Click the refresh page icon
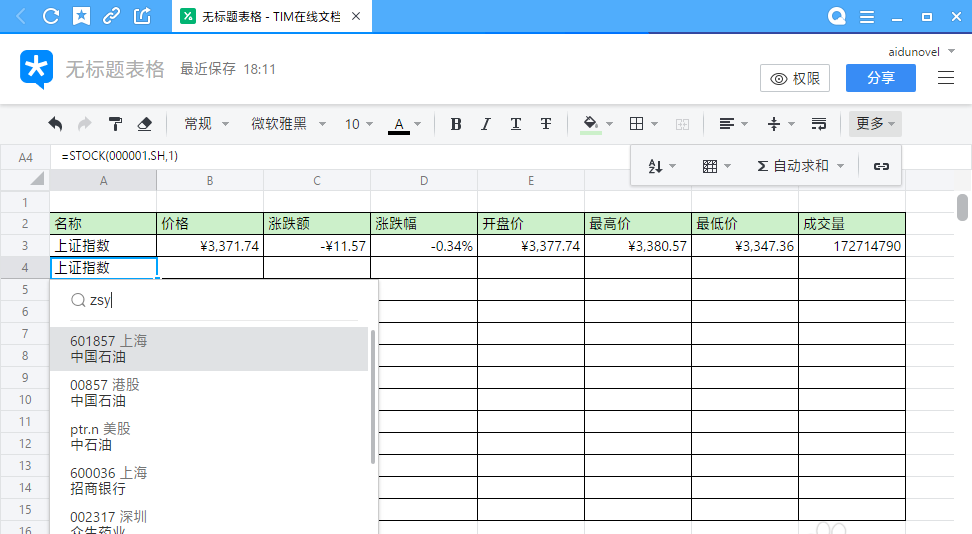This screenshot has height=534, width=972. [51, 16]
